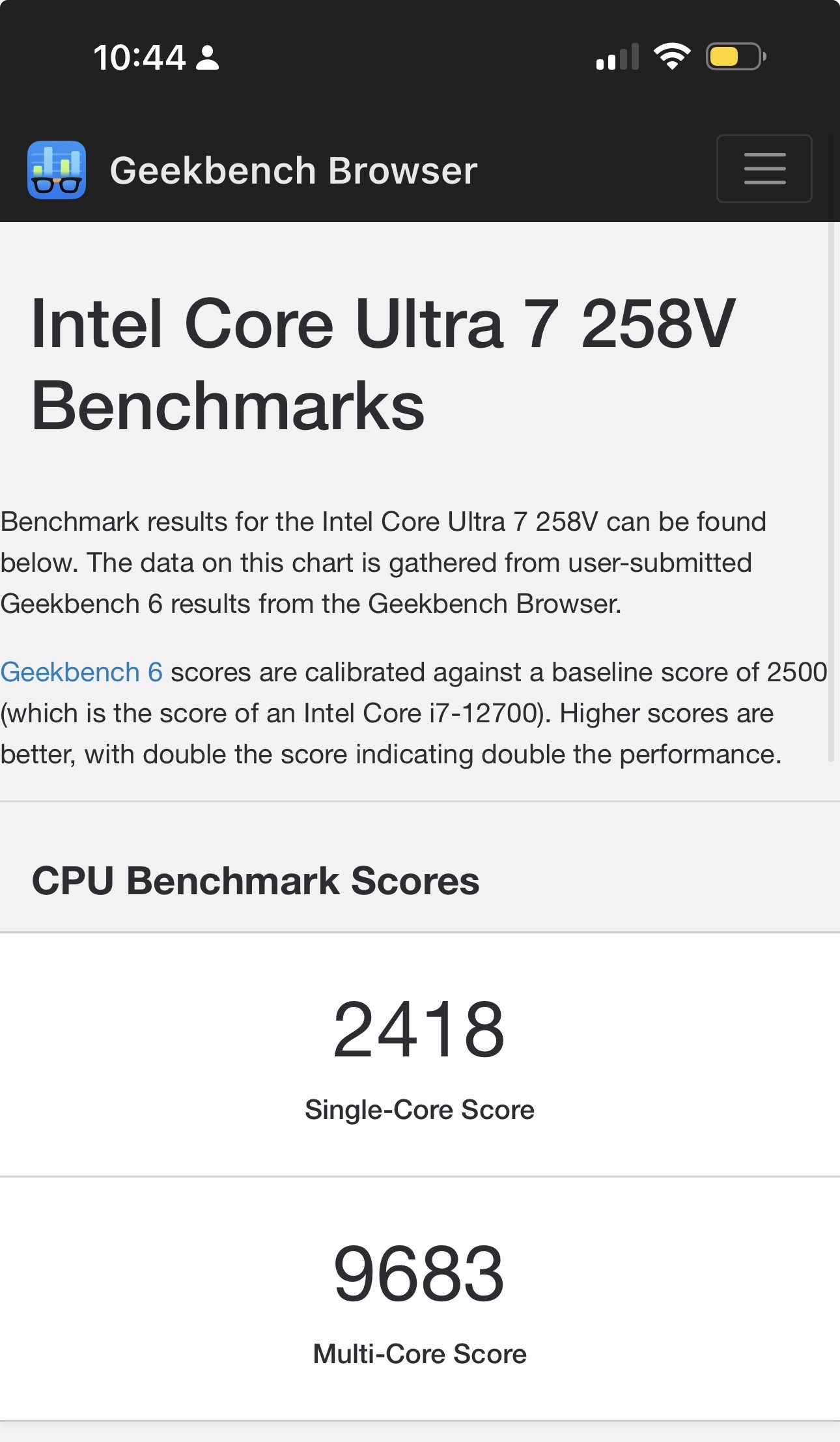The width and height of the screenshot is (840, 1442).
Task: Click the 2418 single-core score number
Action: click(x=419, y=1030)
